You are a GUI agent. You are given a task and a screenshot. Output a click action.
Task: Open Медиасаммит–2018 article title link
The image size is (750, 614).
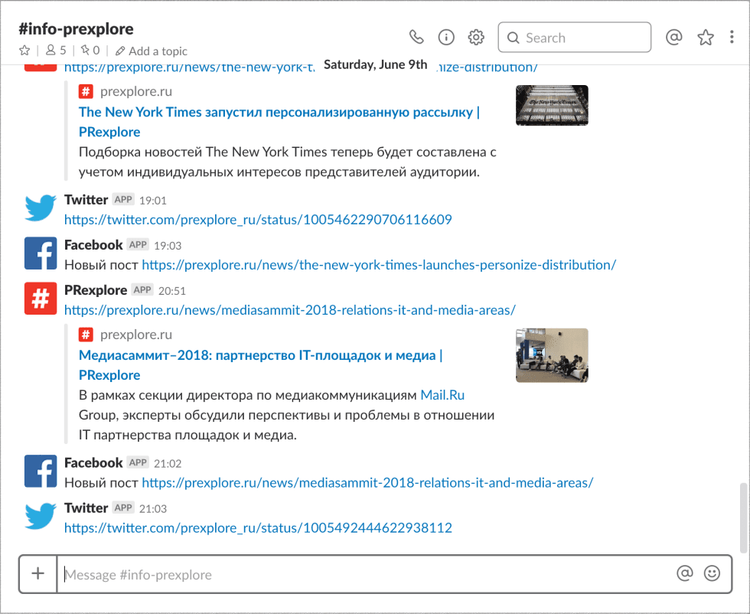pyautogui.click(x=261, y=365)
